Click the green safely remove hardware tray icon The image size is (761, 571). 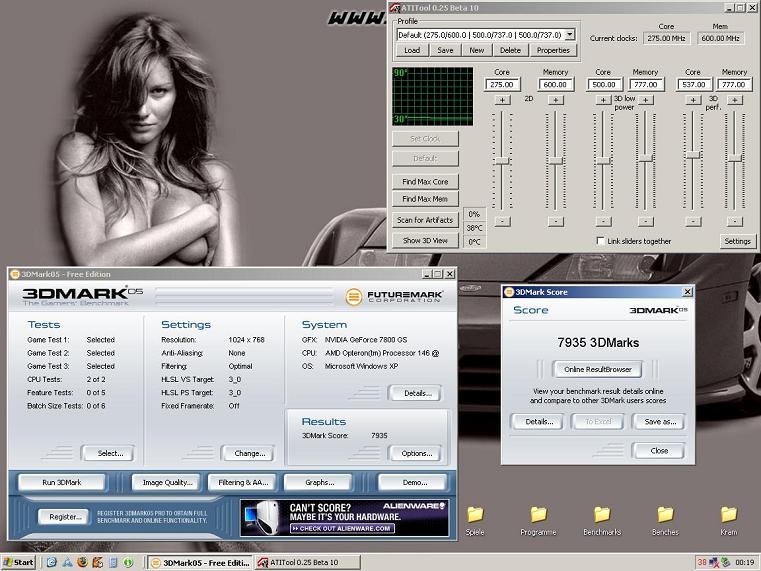coord(726,562)
